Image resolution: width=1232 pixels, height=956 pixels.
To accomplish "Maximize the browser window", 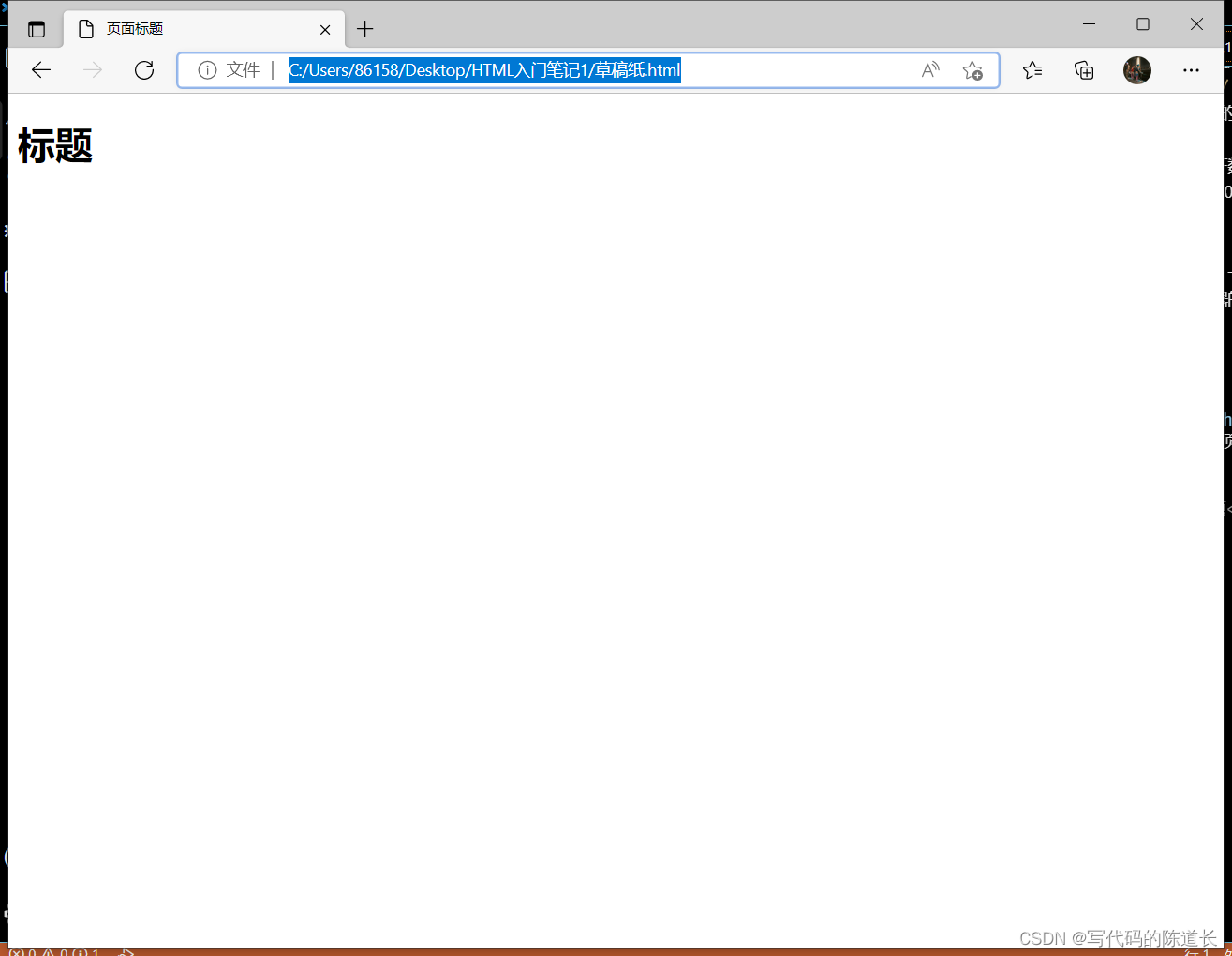I will point(1143,24).
